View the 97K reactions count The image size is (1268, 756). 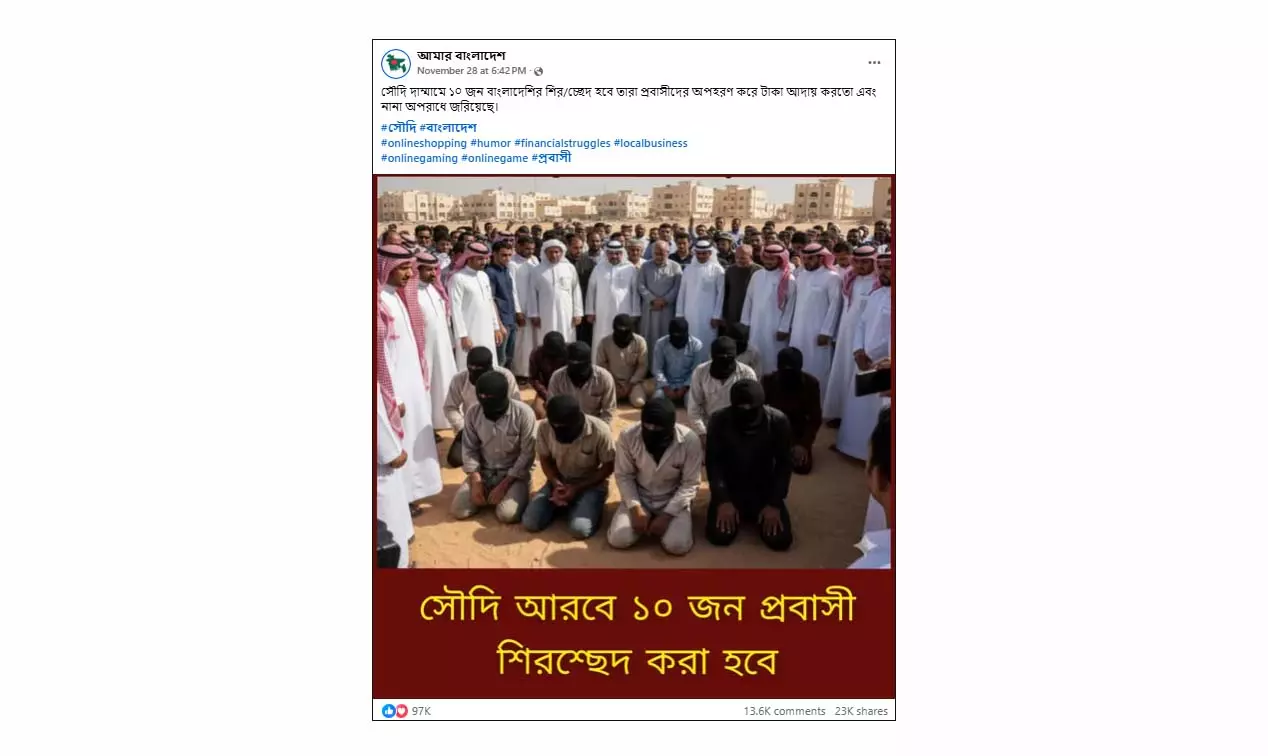pos(421,711)
